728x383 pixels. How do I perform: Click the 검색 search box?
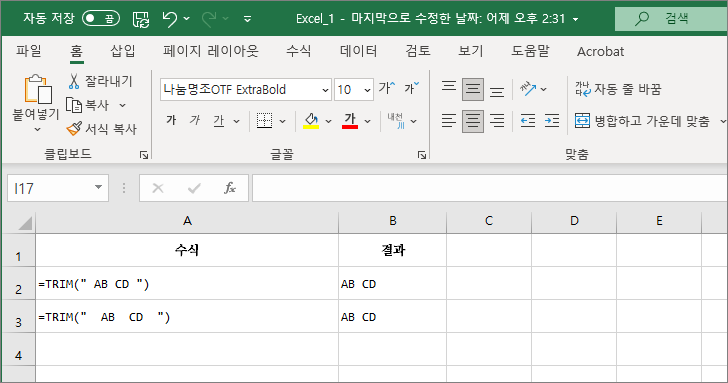coord(671,19)
